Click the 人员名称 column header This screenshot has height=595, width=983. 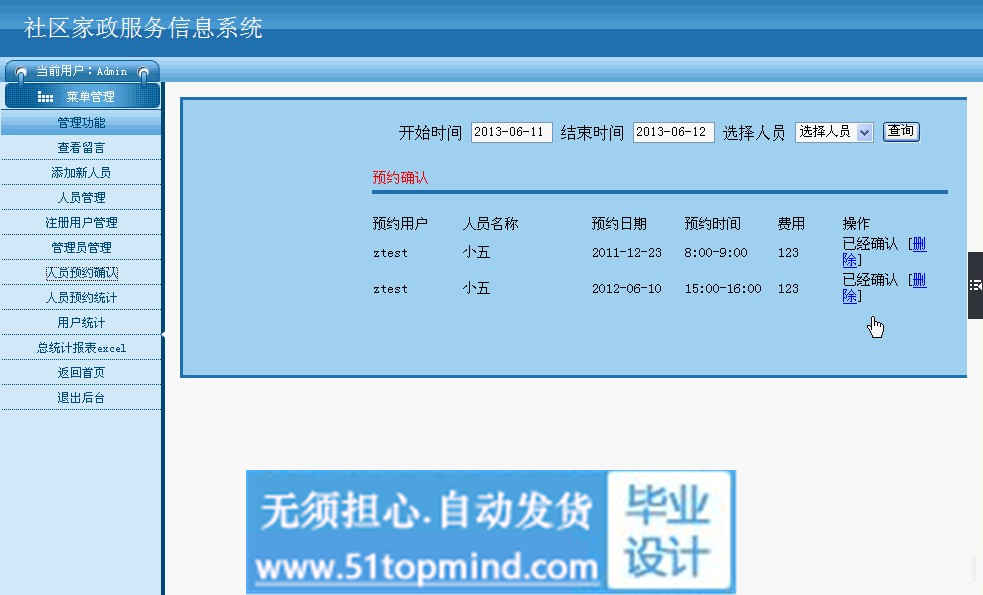click(x=490, y=224)
